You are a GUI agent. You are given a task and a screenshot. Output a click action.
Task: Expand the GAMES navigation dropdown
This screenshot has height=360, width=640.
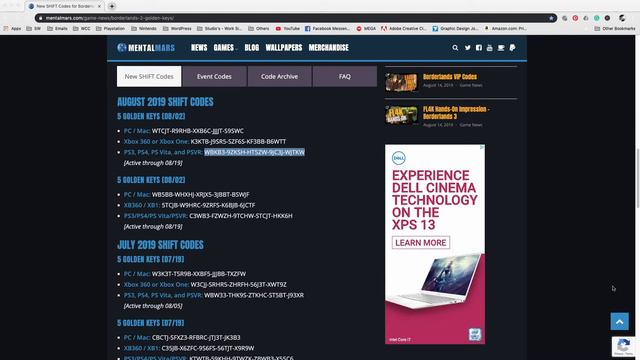pyautogui.click(x=225, y=48)
